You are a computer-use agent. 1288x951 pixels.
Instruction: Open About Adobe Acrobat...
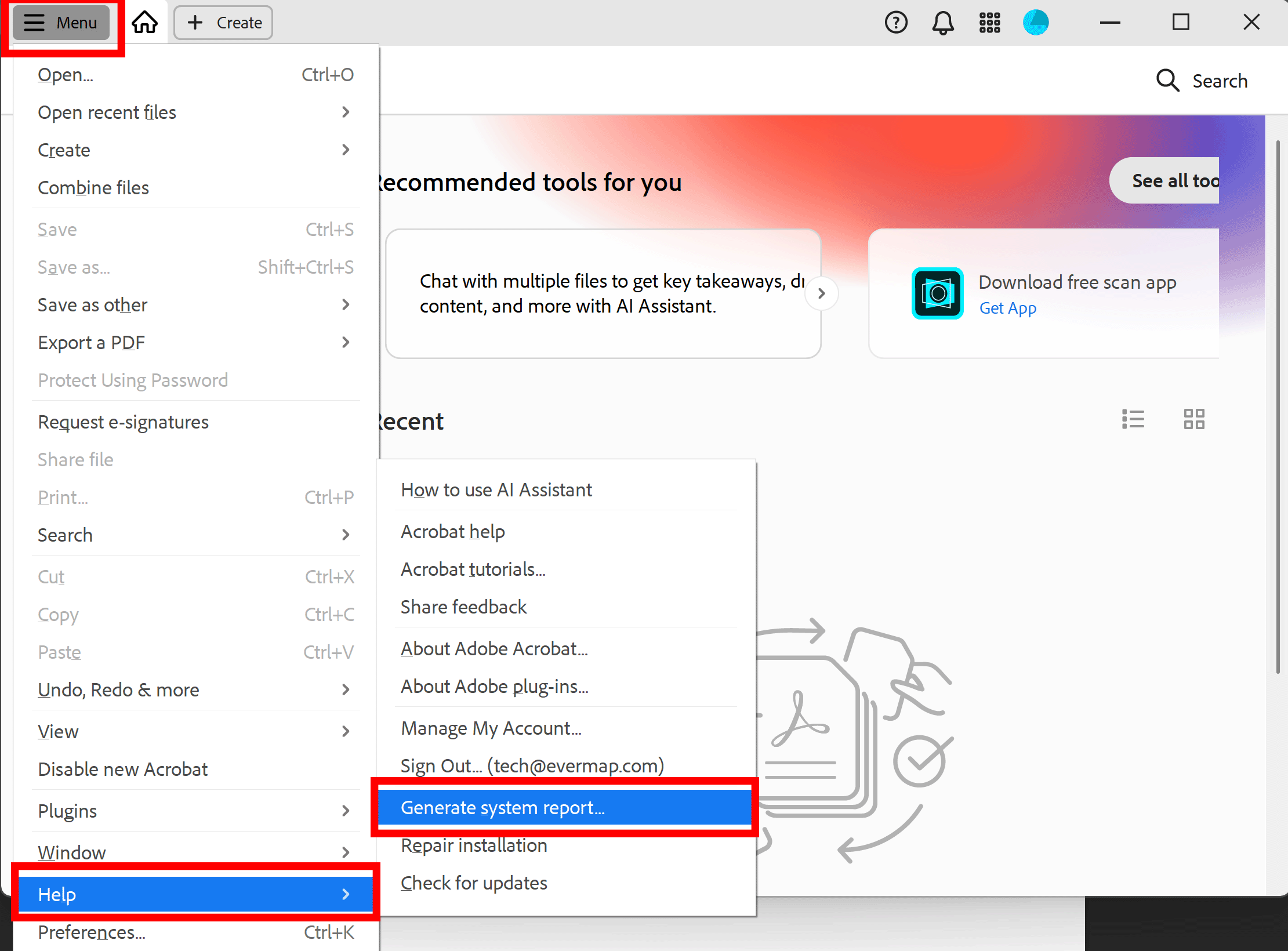click(566, 649)
